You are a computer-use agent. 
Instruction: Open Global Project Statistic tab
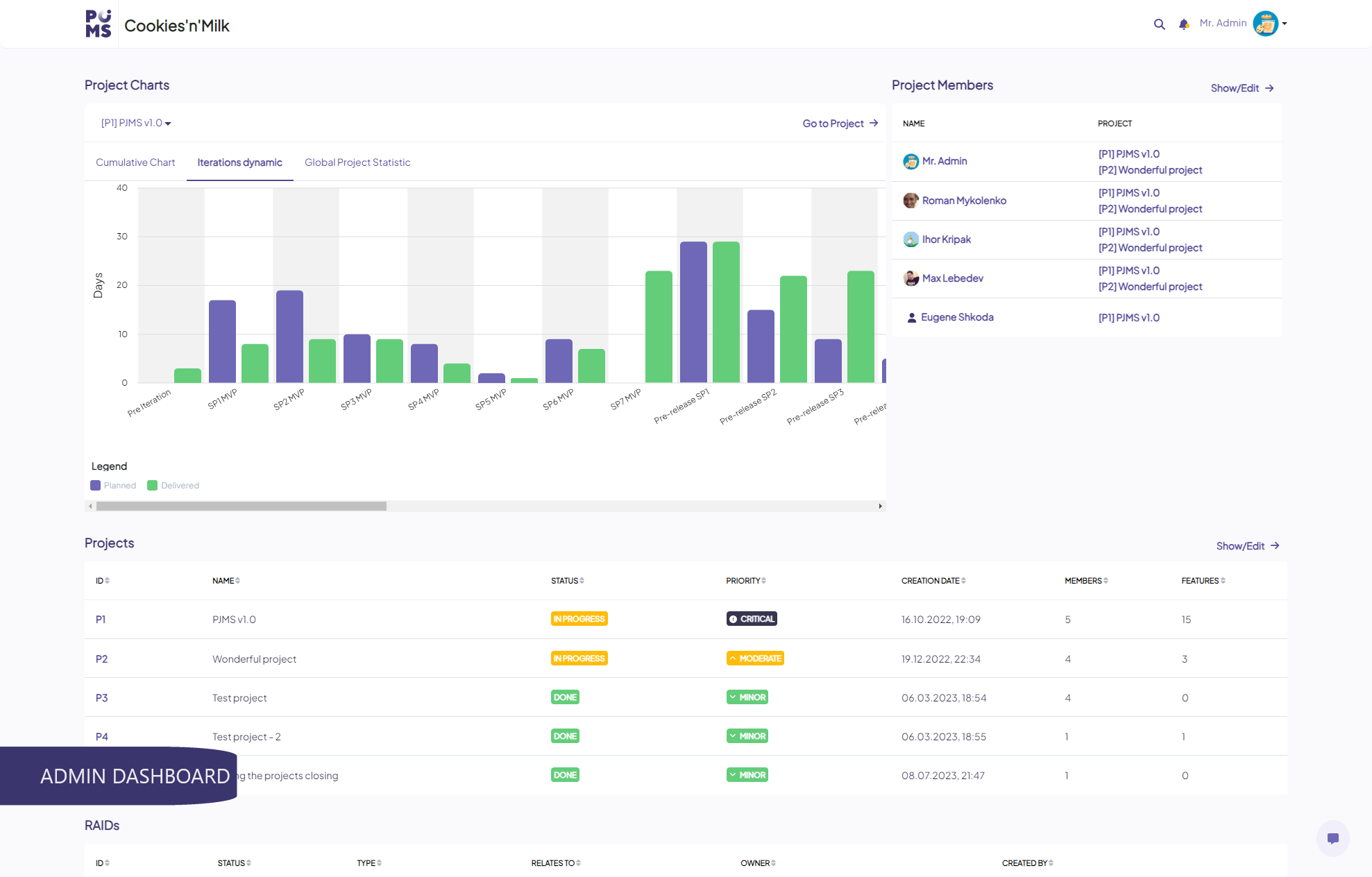coord(357,162)
